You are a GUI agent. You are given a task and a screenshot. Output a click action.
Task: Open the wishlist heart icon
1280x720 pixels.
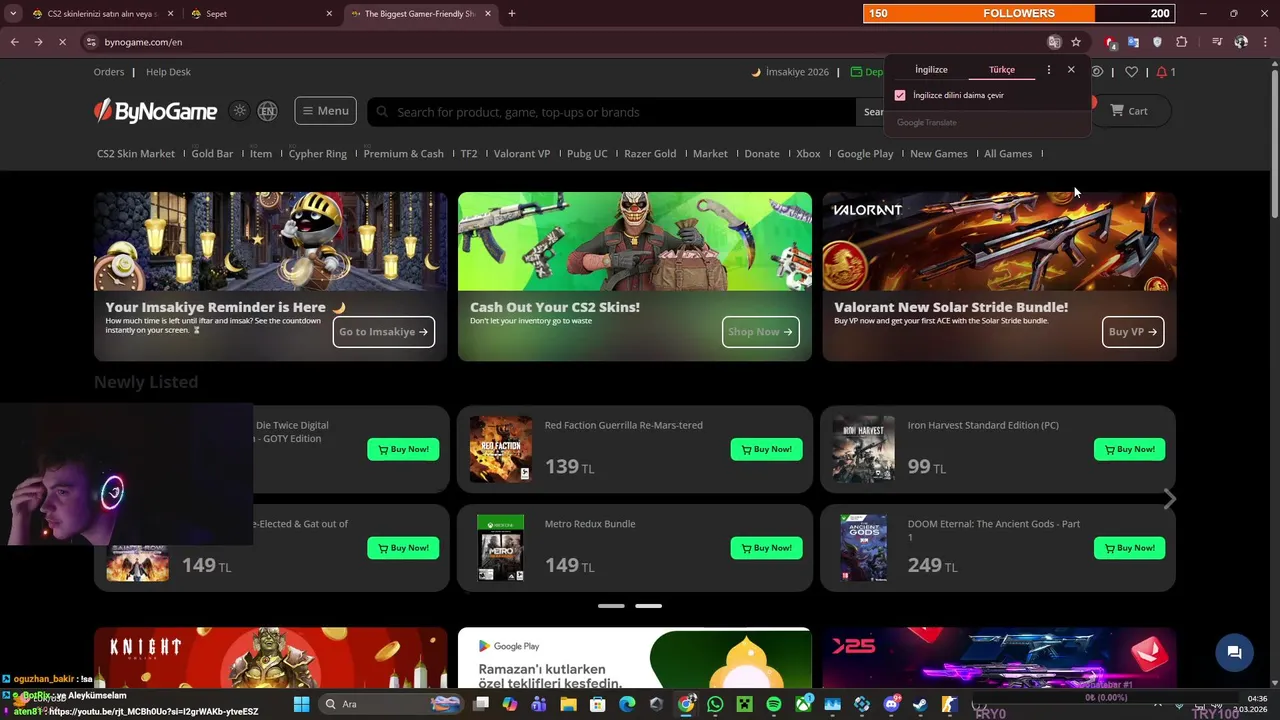[x=1131, y=72]
